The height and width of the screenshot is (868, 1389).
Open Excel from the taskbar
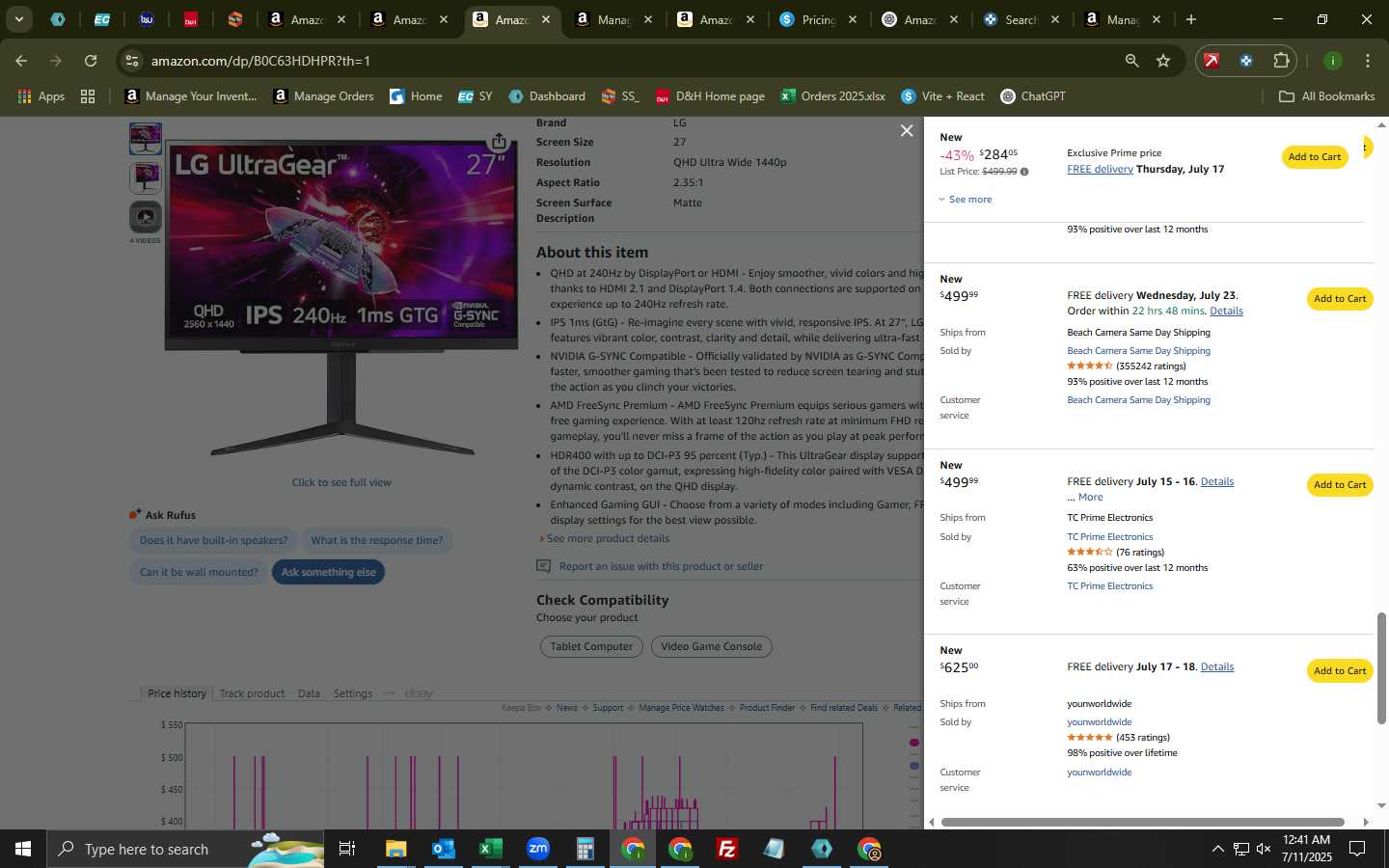click(490, 849)
